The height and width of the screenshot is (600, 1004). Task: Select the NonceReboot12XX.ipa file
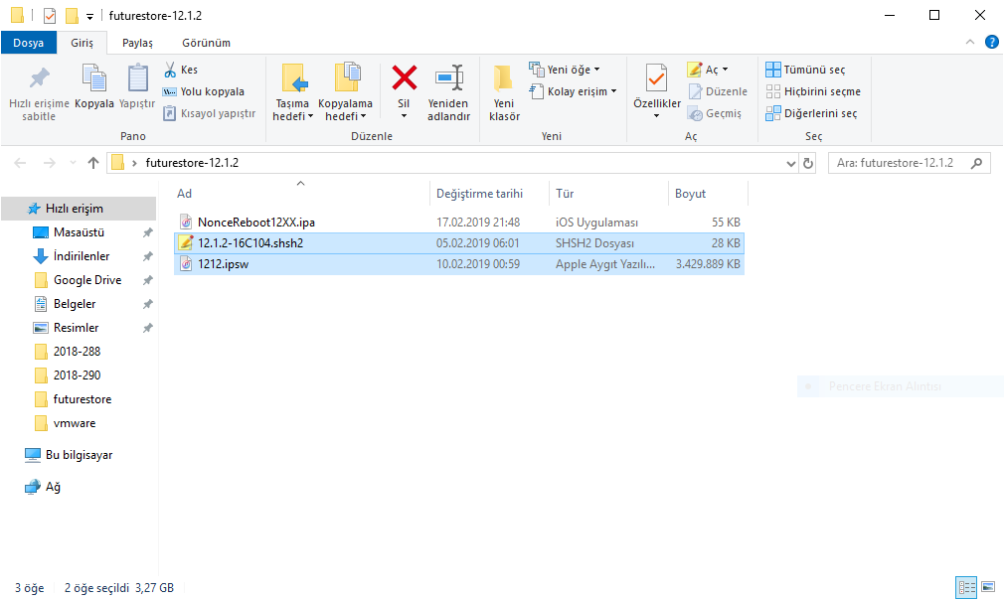pos(255,222)
